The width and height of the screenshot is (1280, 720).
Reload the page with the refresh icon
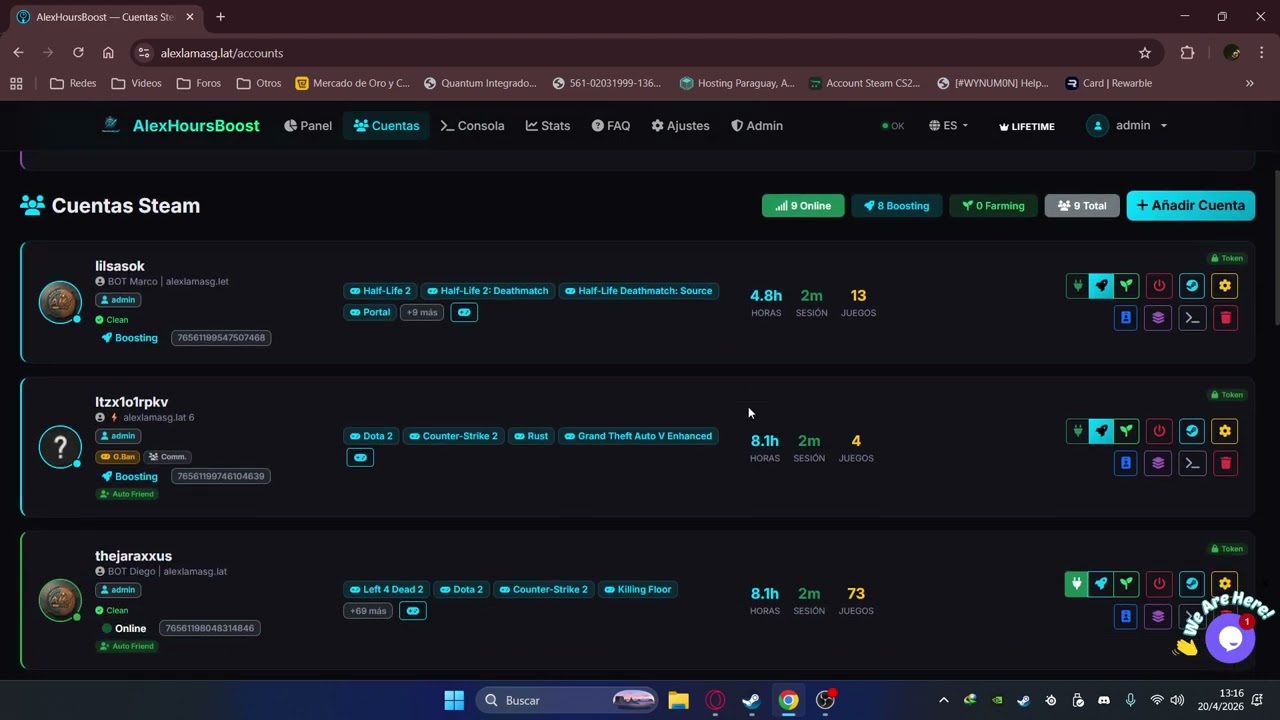tap(78, 53)
